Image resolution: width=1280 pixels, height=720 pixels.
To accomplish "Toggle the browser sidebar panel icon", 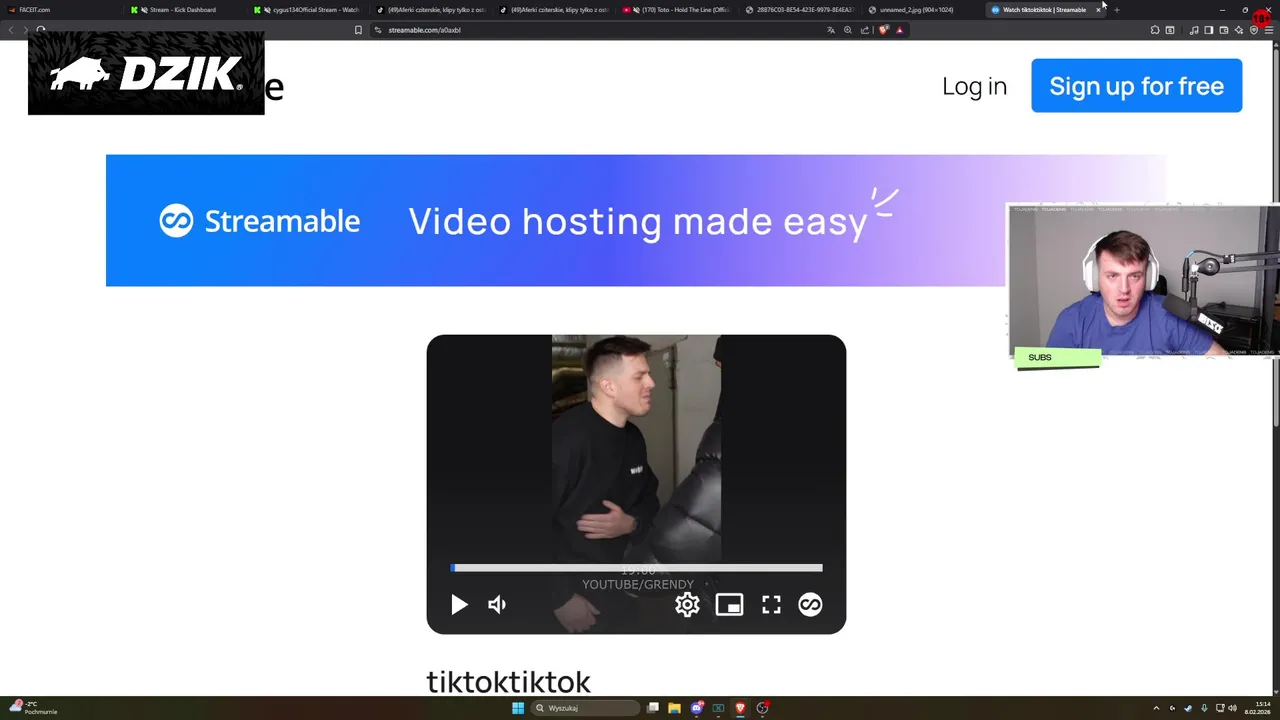I will pos(1208,30).
